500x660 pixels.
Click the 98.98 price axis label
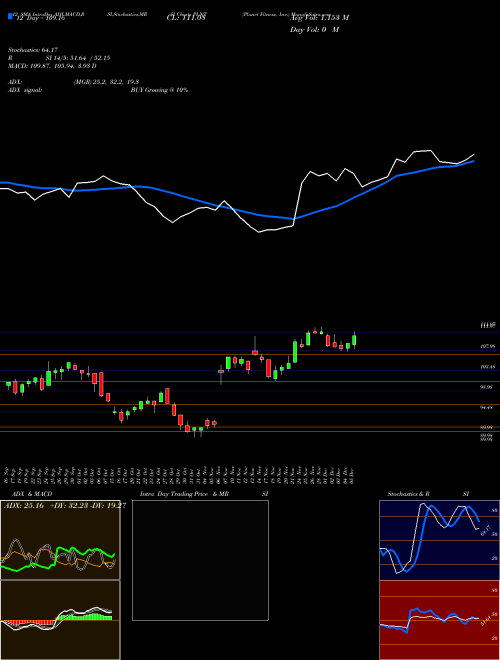[487, 387]
